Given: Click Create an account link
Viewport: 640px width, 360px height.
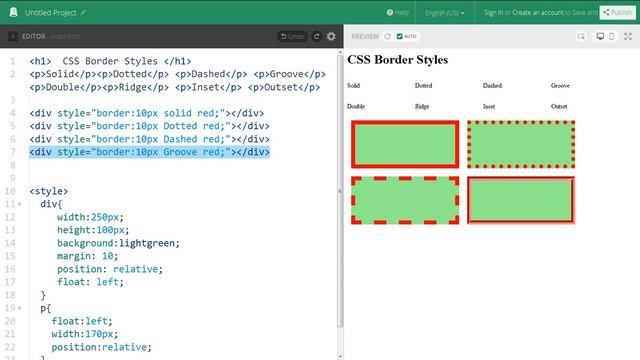Looking at the screenshot, I should pos(538,13).
